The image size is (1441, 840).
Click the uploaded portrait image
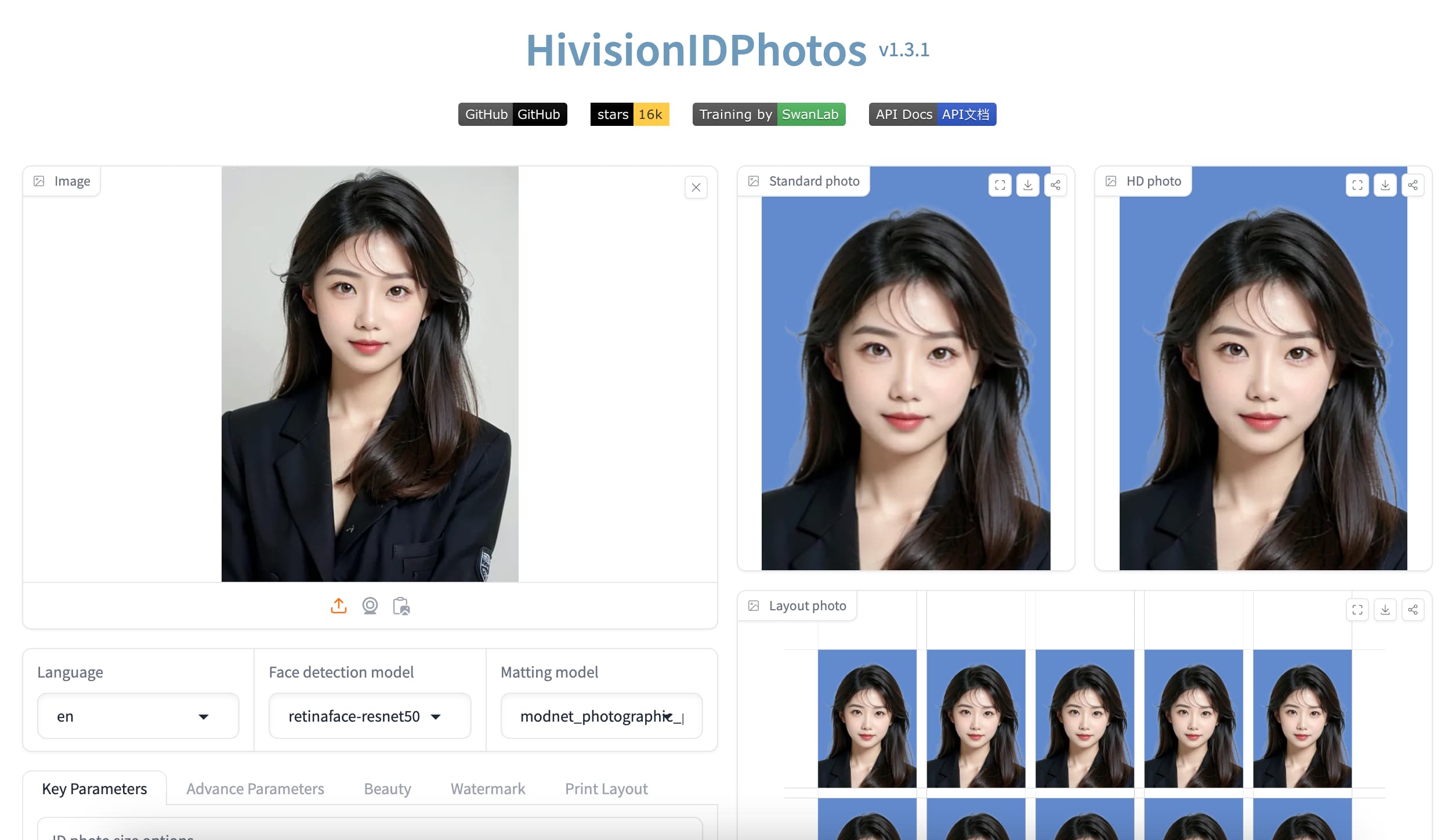370,374
